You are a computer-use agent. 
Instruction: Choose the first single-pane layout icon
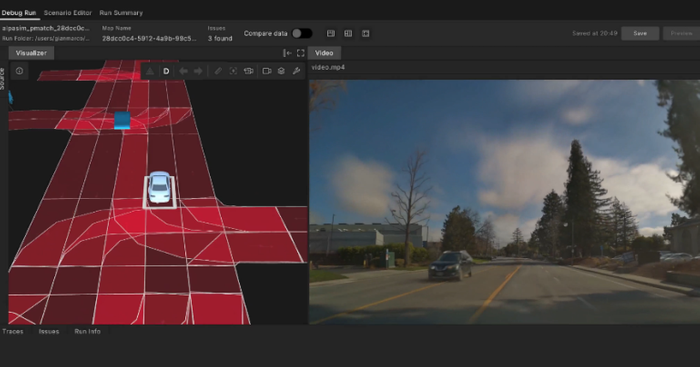(x=331, y=33)
